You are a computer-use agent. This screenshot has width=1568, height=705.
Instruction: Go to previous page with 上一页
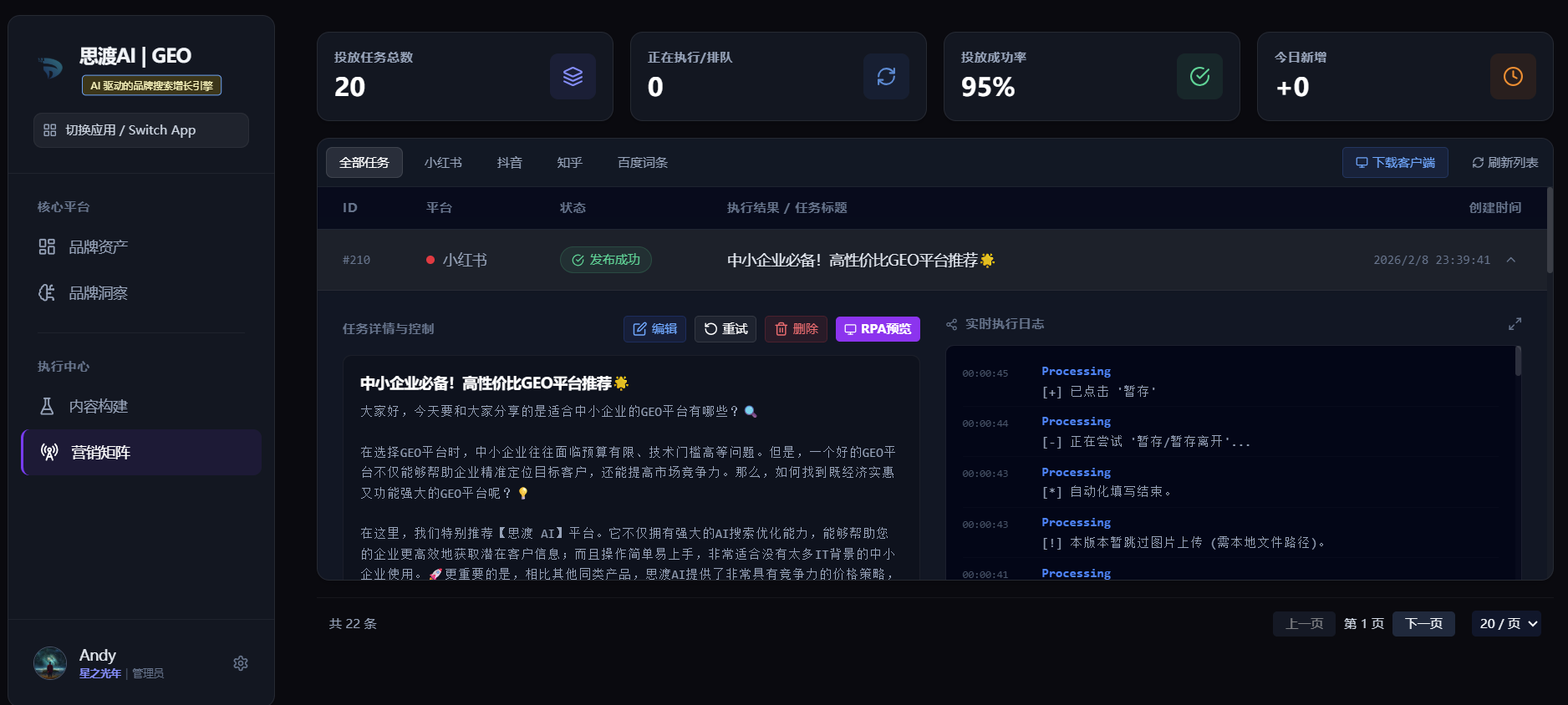1304,624
